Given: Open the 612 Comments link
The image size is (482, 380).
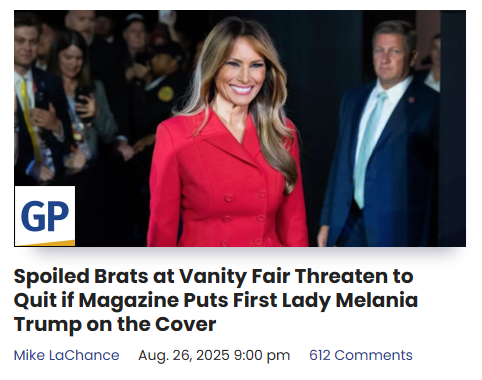Looking at the screenshot, I should 361,355.
